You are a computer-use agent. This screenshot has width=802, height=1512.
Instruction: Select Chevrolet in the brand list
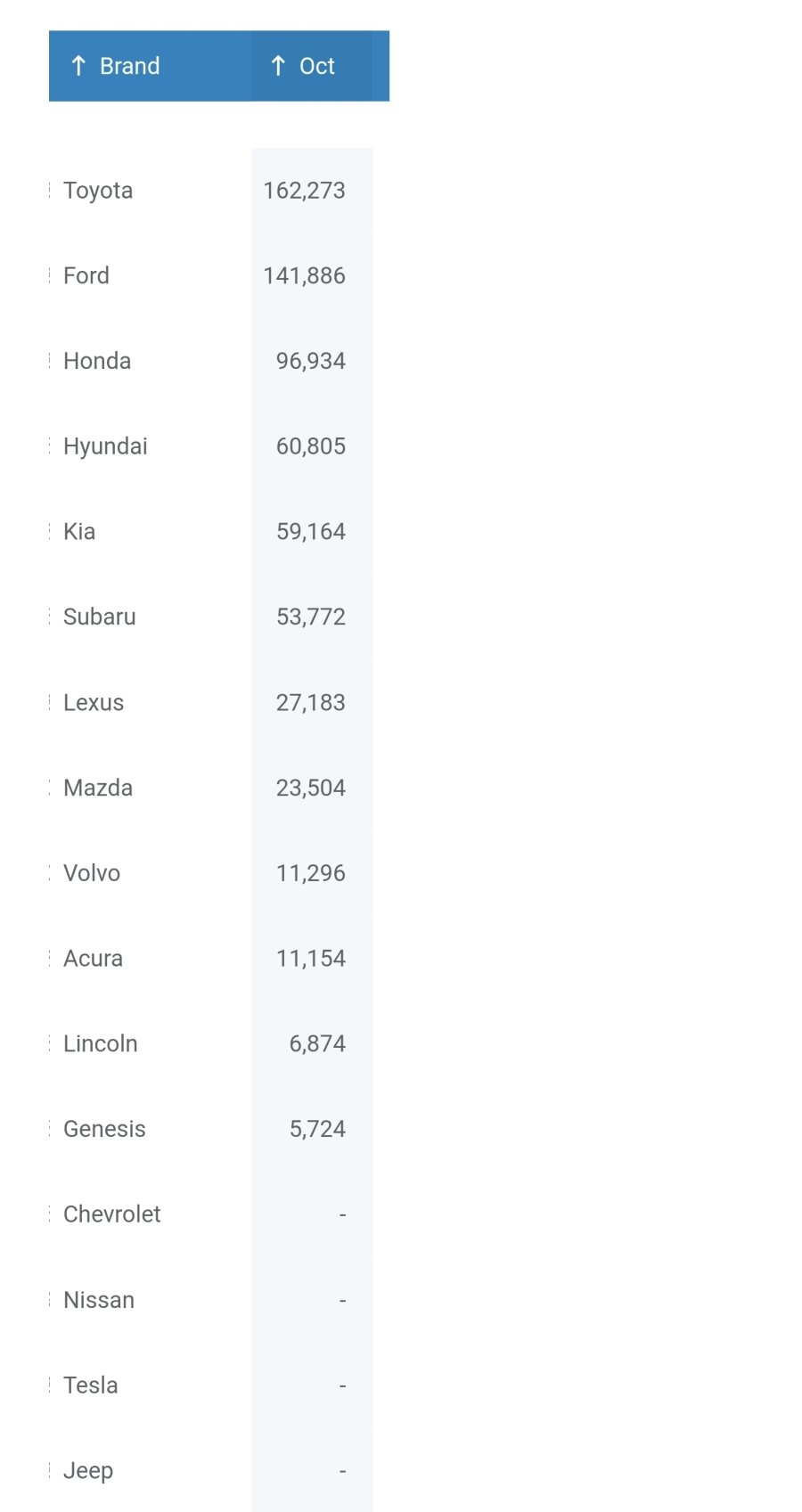112,1214
